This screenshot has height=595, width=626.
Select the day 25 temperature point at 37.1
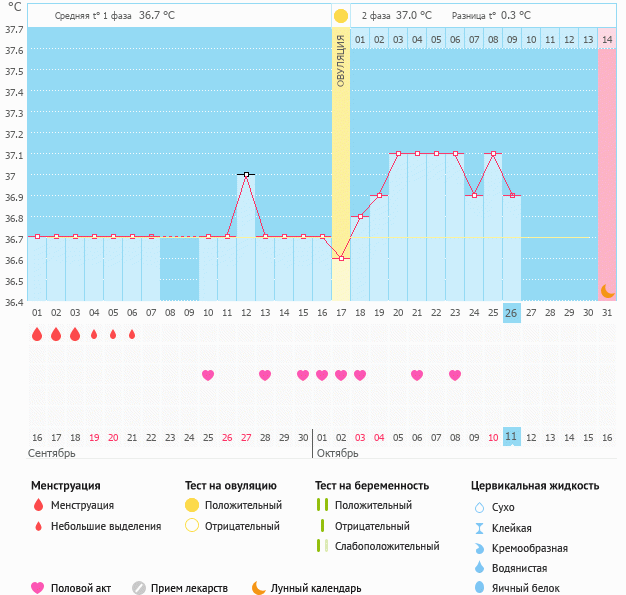pos(493,154)
